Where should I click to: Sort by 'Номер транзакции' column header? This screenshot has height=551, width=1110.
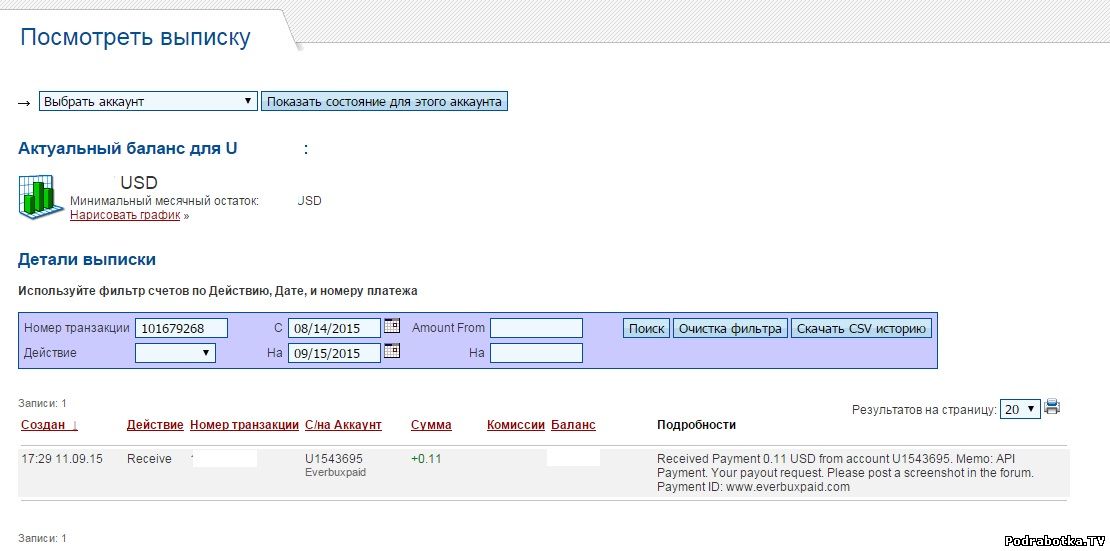coord(244,425)
